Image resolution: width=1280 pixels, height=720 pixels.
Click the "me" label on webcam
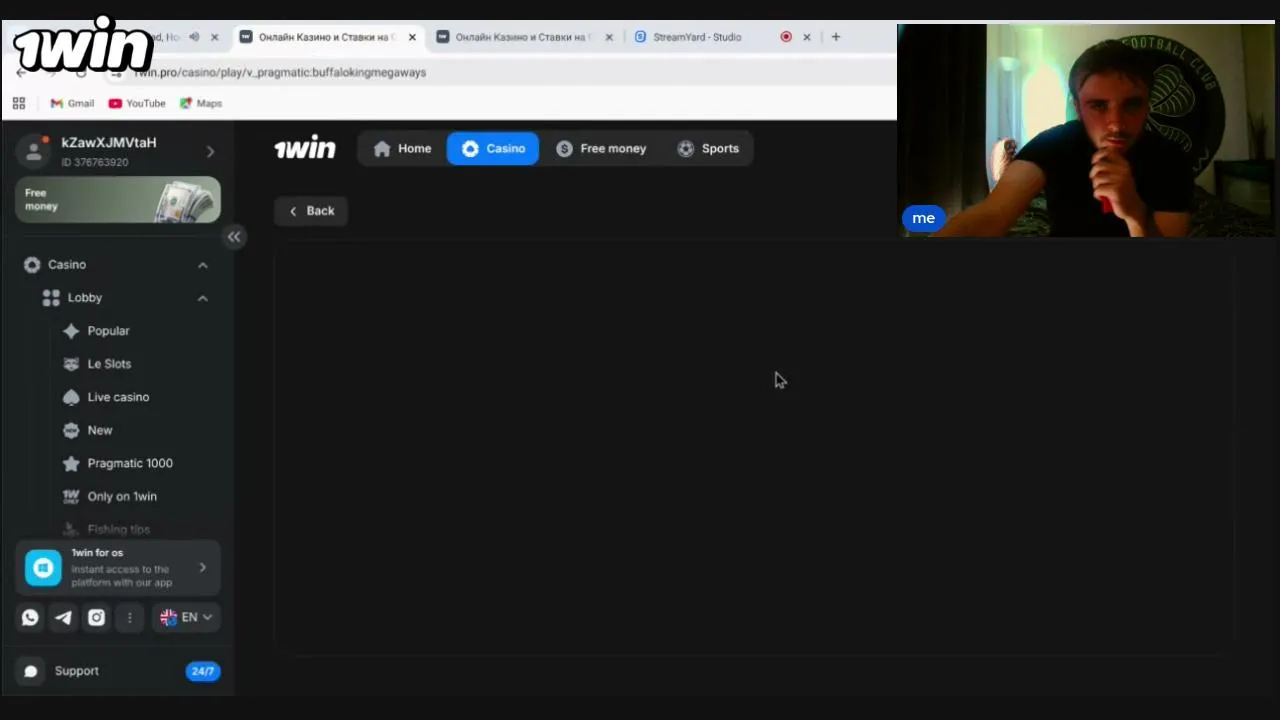[x=923, y=218]
